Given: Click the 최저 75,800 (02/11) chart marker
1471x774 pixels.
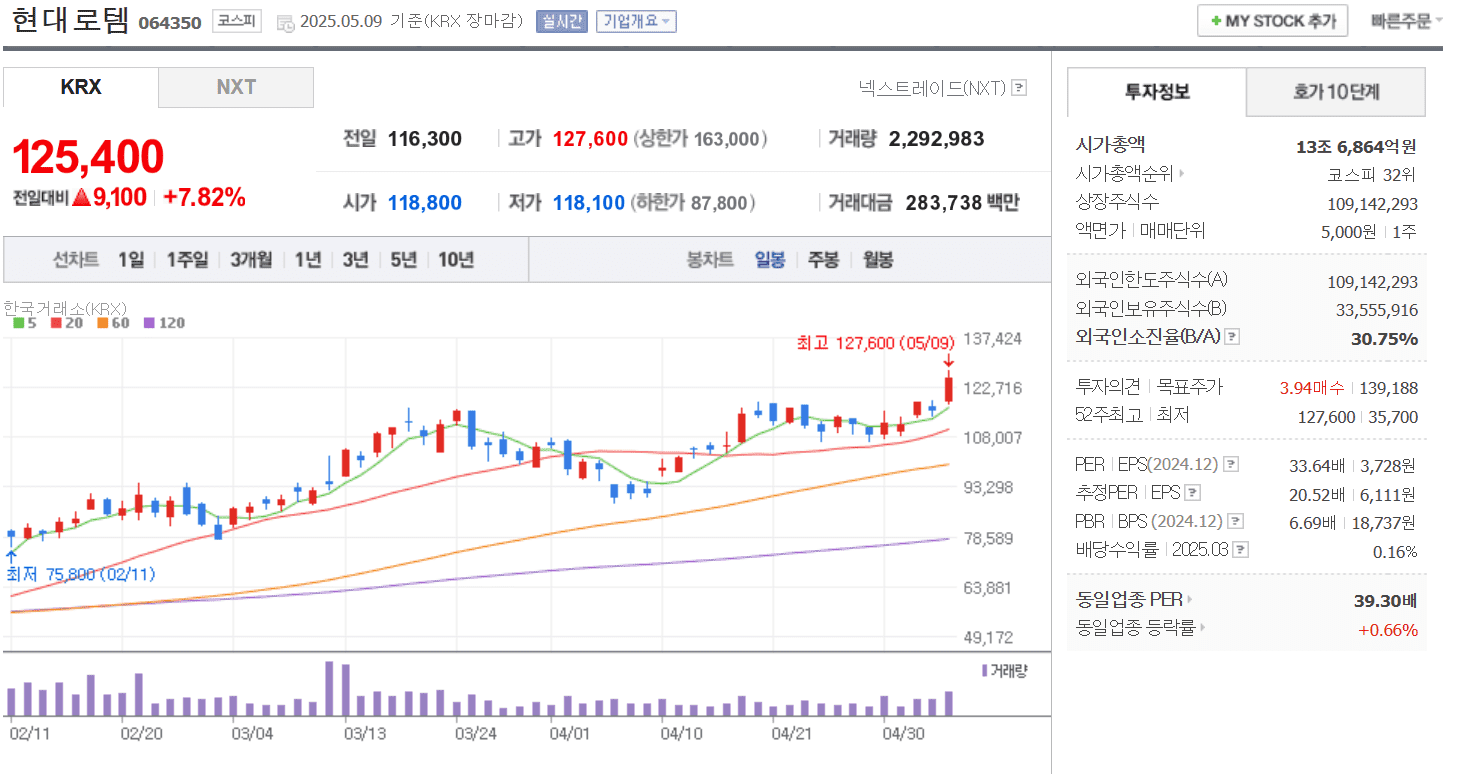Looking at the screenshot, I should (x=80, y=574).
